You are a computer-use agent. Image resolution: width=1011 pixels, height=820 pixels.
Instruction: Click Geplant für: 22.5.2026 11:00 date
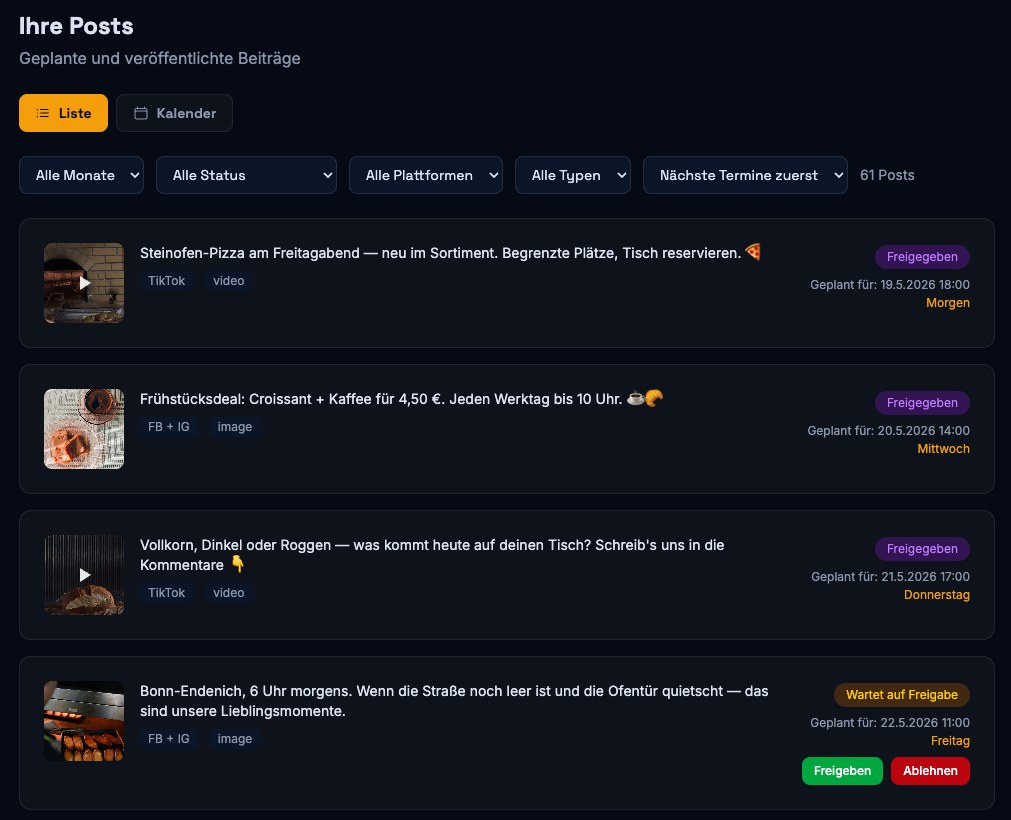[x=890, y=723]
